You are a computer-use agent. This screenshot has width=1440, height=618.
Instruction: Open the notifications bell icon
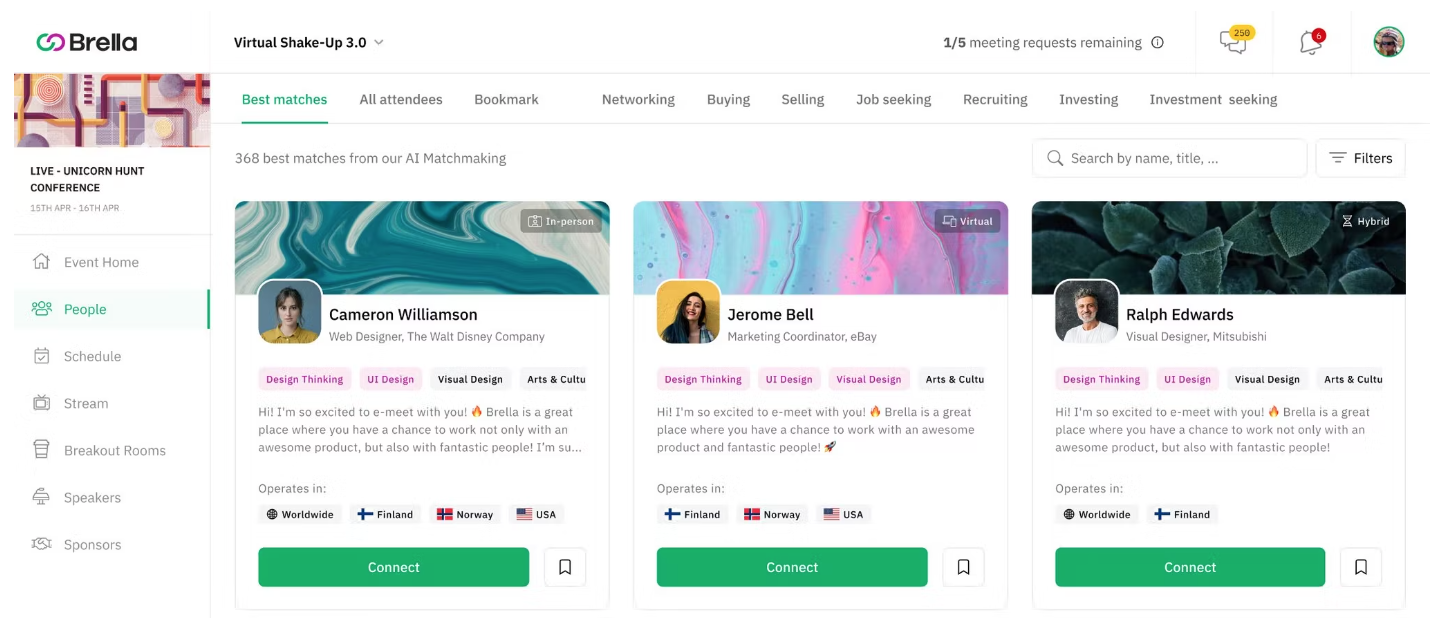point(1311,42)
